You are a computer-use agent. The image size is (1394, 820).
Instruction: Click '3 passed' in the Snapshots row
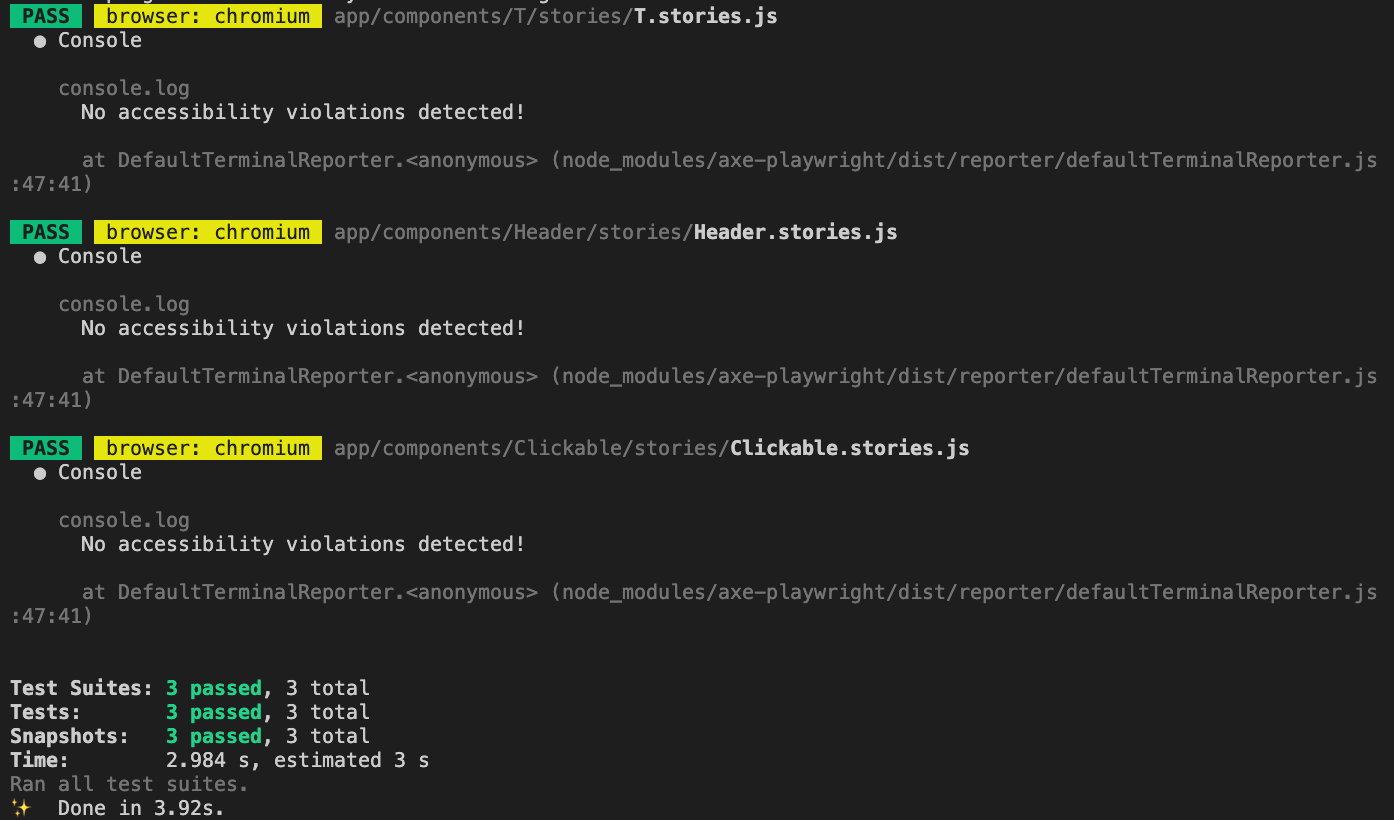214,736
